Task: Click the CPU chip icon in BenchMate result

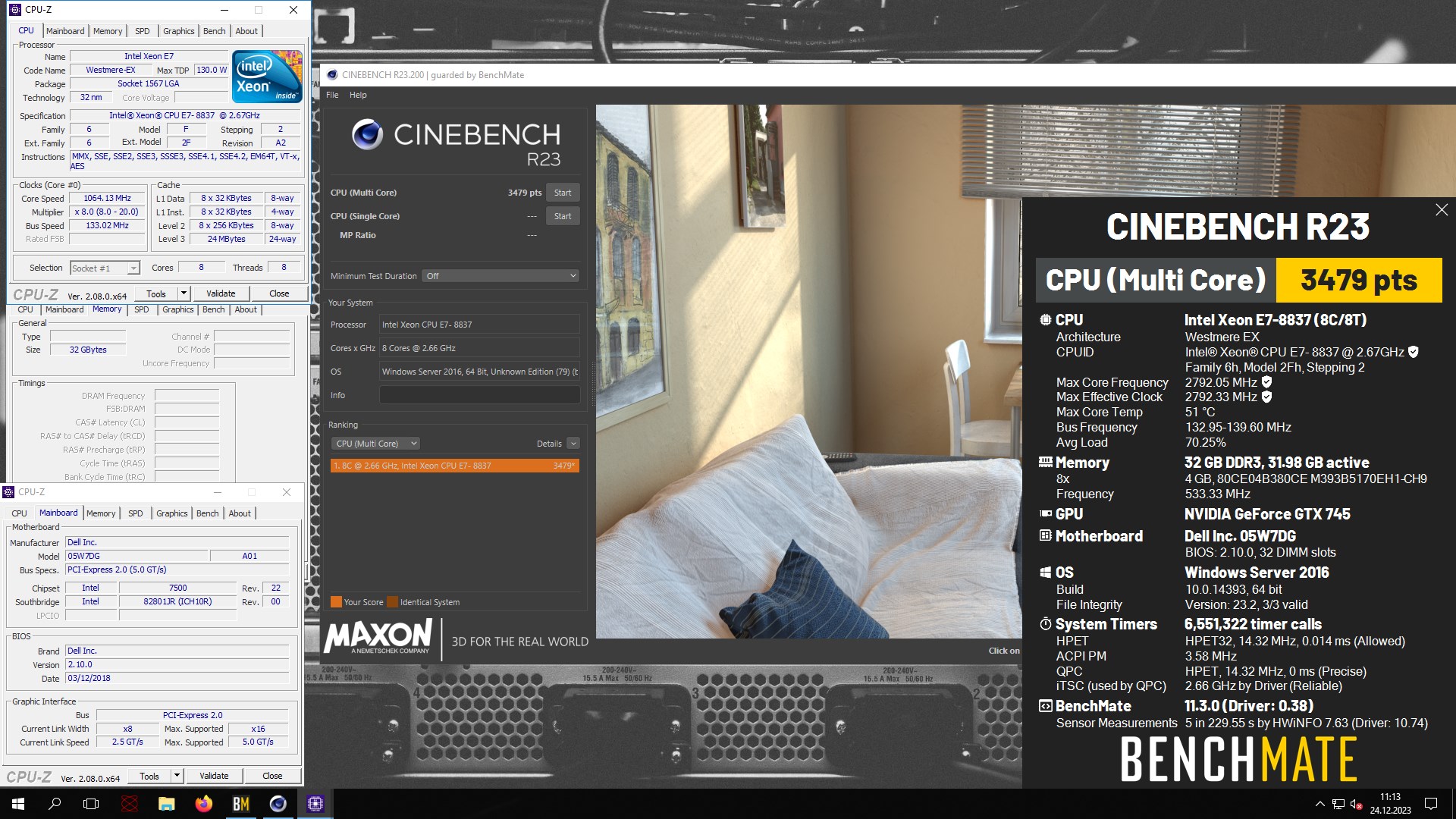Action: point(1046,320)
